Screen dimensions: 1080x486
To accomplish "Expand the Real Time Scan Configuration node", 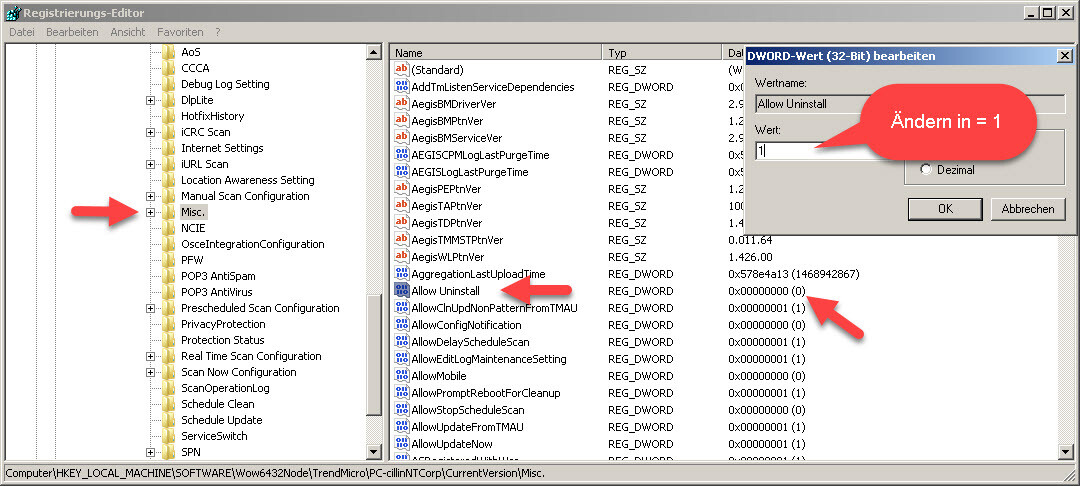I will (150, 356).
